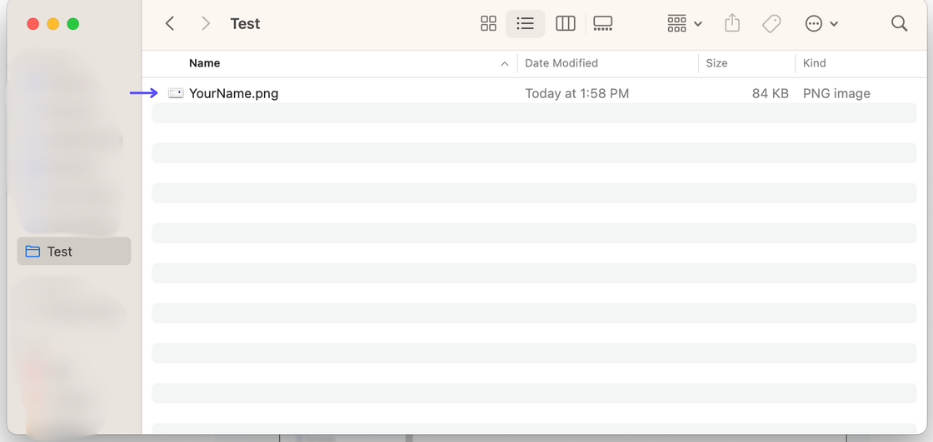Sort by Date Modified column header
This screenshot has width=933, height=442.
[x=561, y=63]
